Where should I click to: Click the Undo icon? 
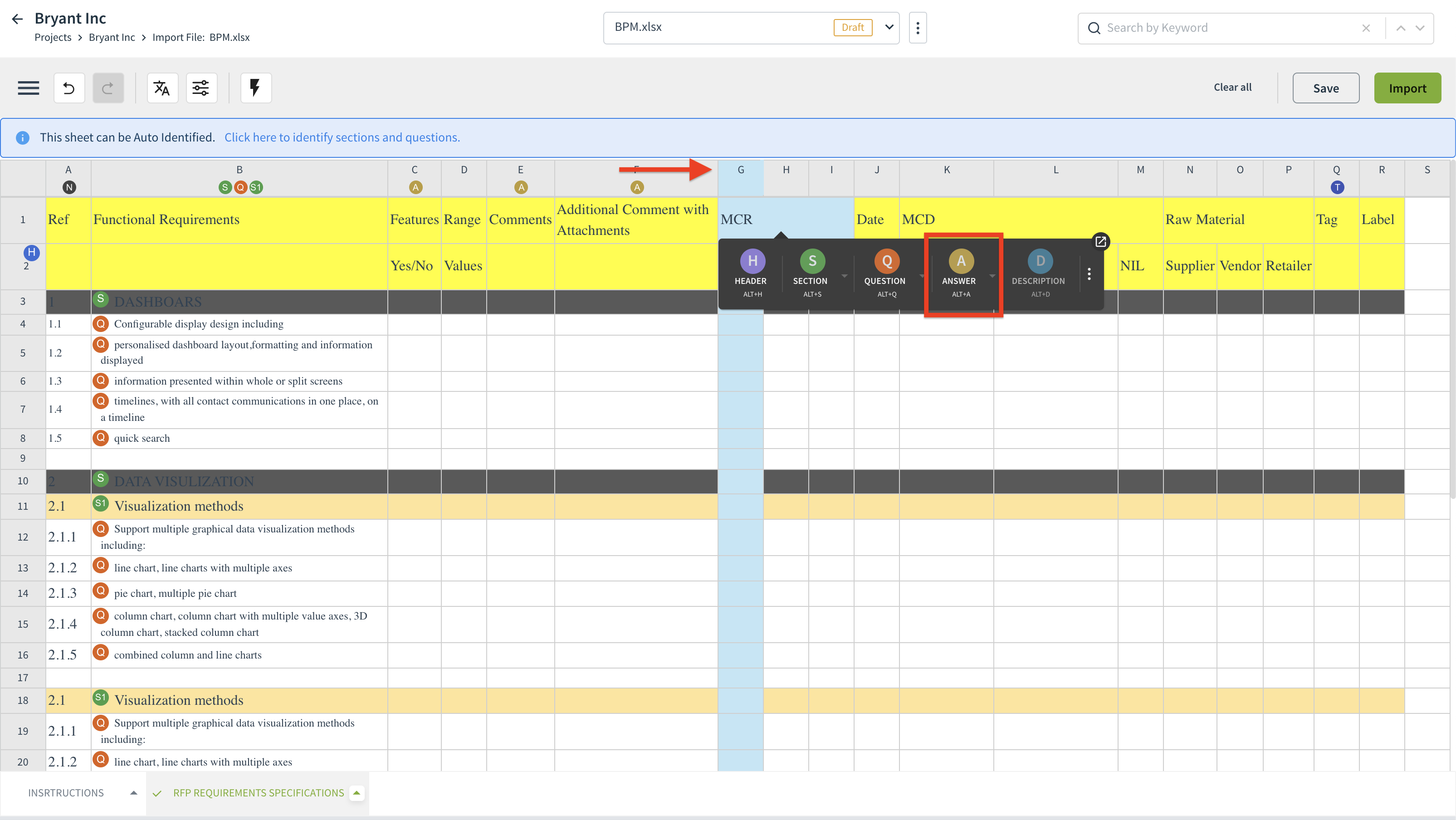pos(69,88)
